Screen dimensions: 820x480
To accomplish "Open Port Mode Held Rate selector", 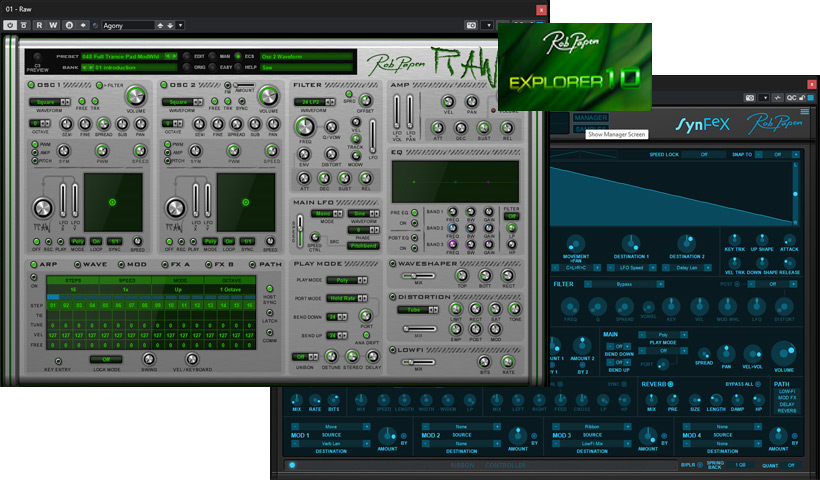I will click(x=347, y=298).
